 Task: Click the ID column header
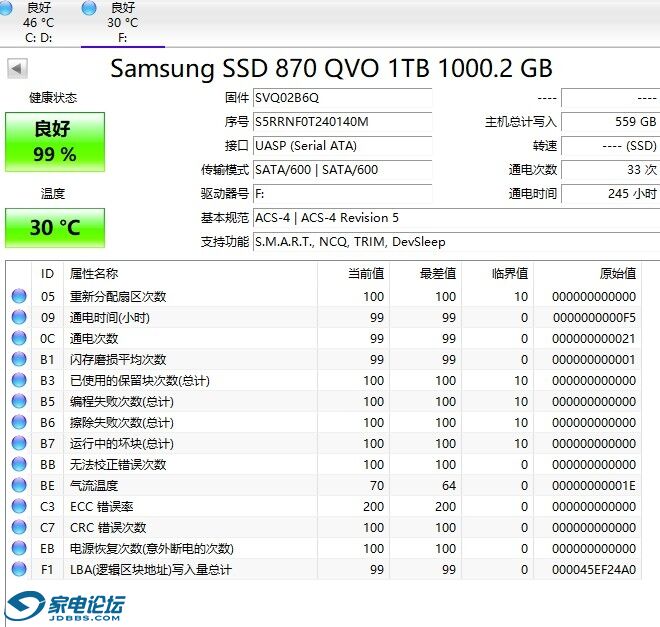point(48,274)
